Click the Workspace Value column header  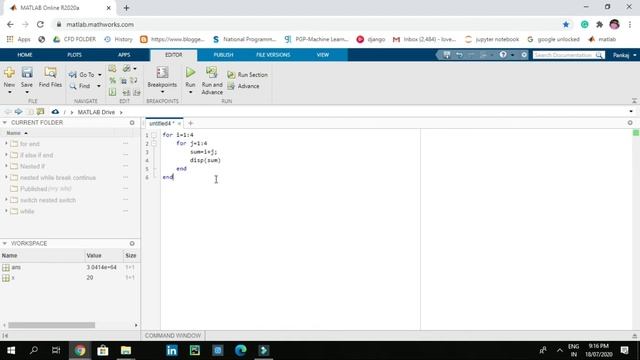tap(94, 256)
